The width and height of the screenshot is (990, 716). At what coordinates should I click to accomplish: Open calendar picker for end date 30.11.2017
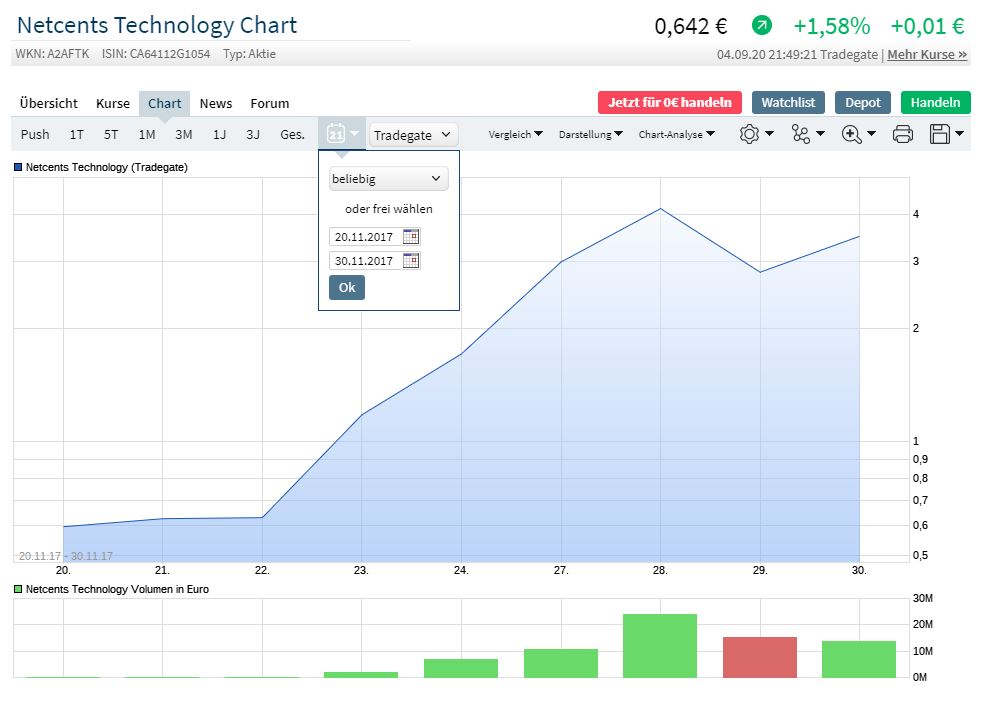[411, 261]
